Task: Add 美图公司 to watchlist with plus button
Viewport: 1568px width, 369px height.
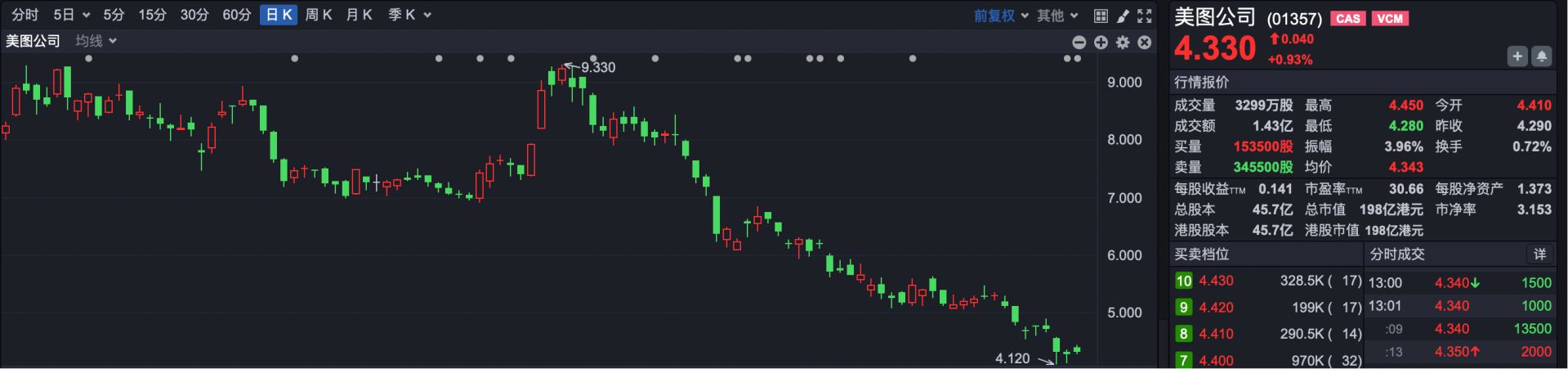Action: 1517,56
